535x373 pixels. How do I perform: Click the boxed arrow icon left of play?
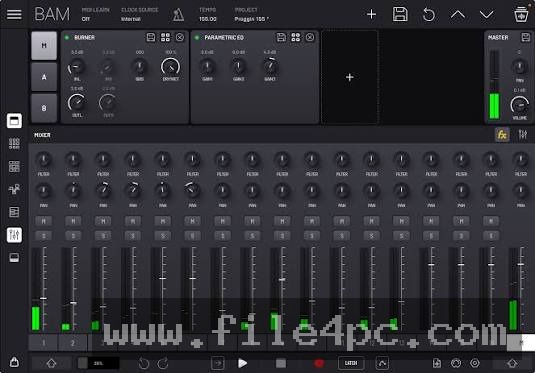[x=218, y=363]
